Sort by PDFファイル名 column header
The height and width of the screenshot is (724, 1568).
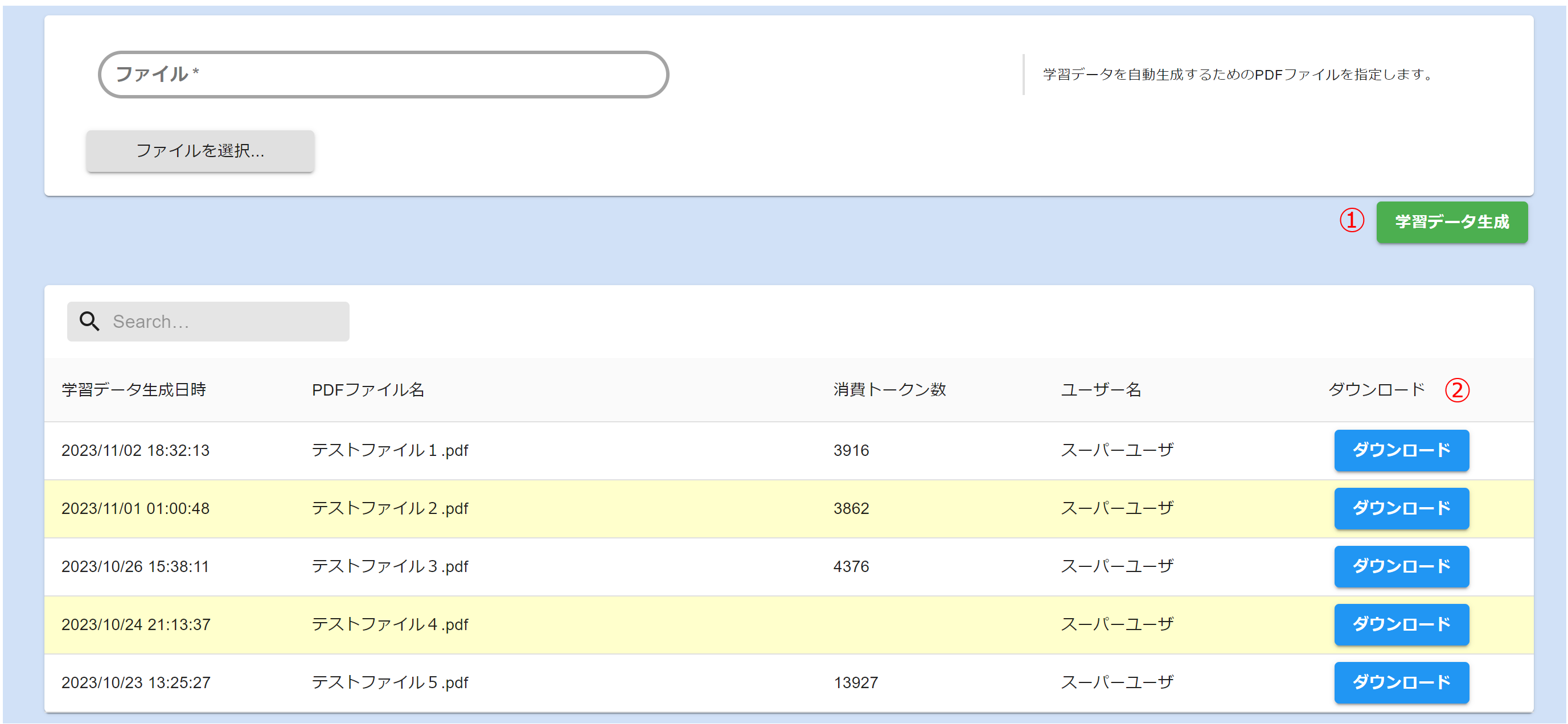pos(368,389)
